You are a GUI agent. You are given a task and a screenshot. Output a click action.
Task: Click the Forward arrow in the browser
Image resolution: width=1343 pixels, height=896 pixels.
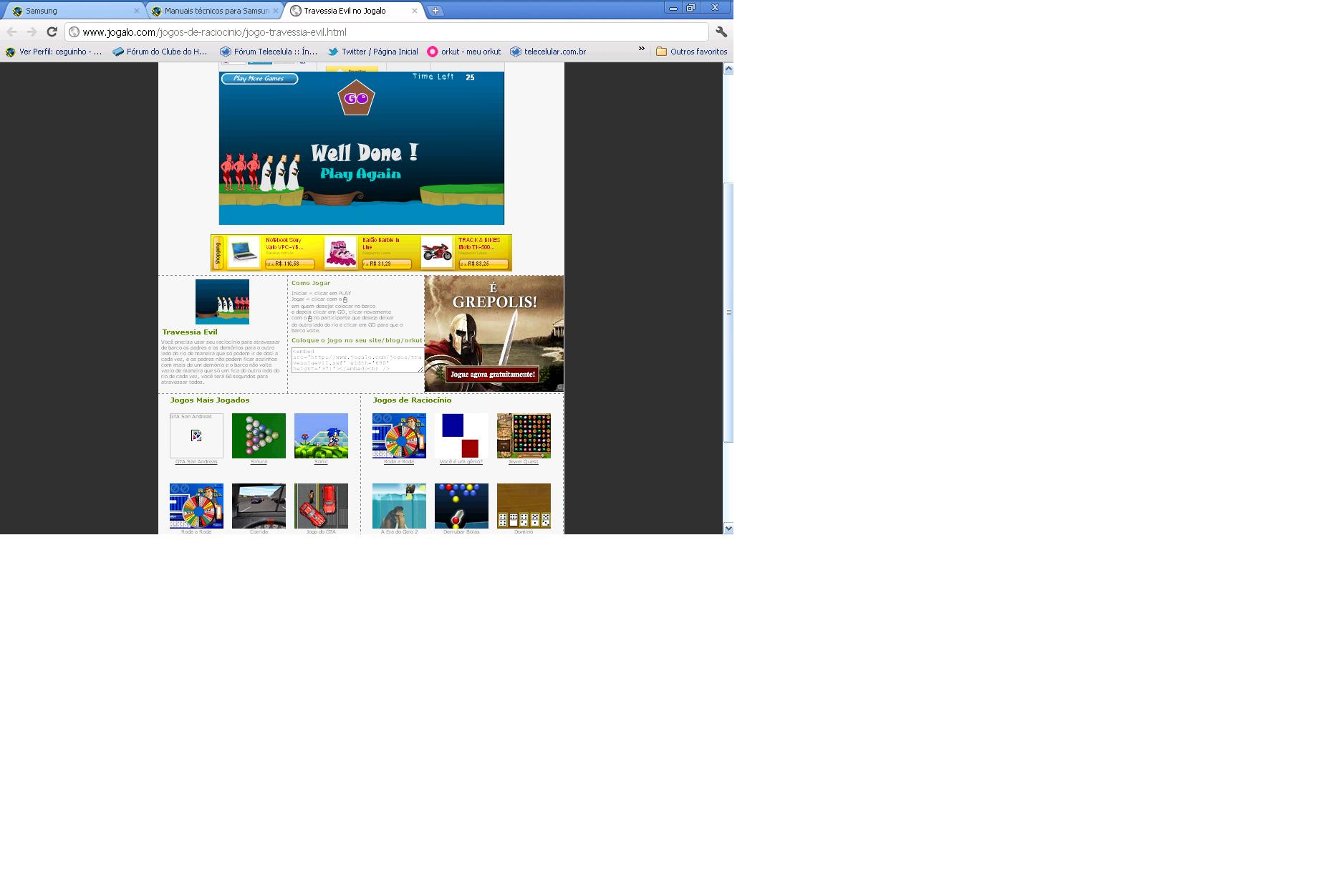click(x=32, y=32)
